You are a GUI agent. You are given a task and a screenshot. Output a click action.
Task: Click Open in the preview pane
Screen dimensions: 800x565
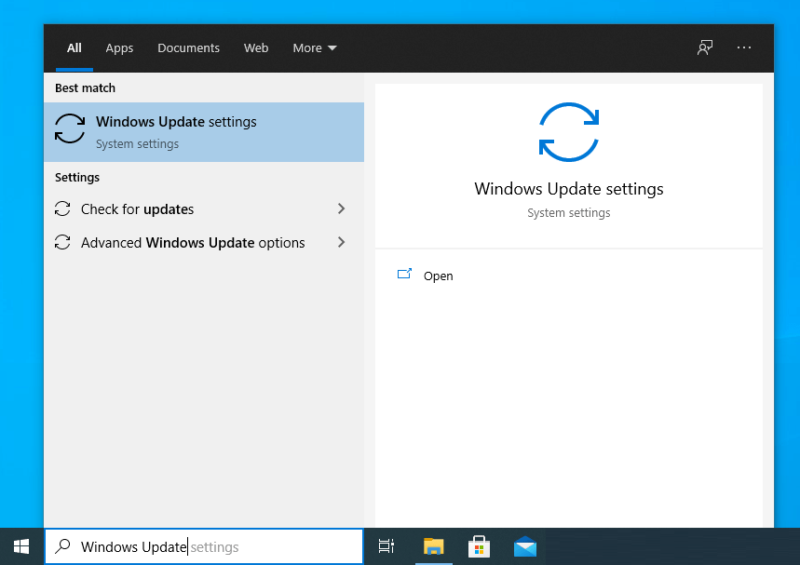438,276
